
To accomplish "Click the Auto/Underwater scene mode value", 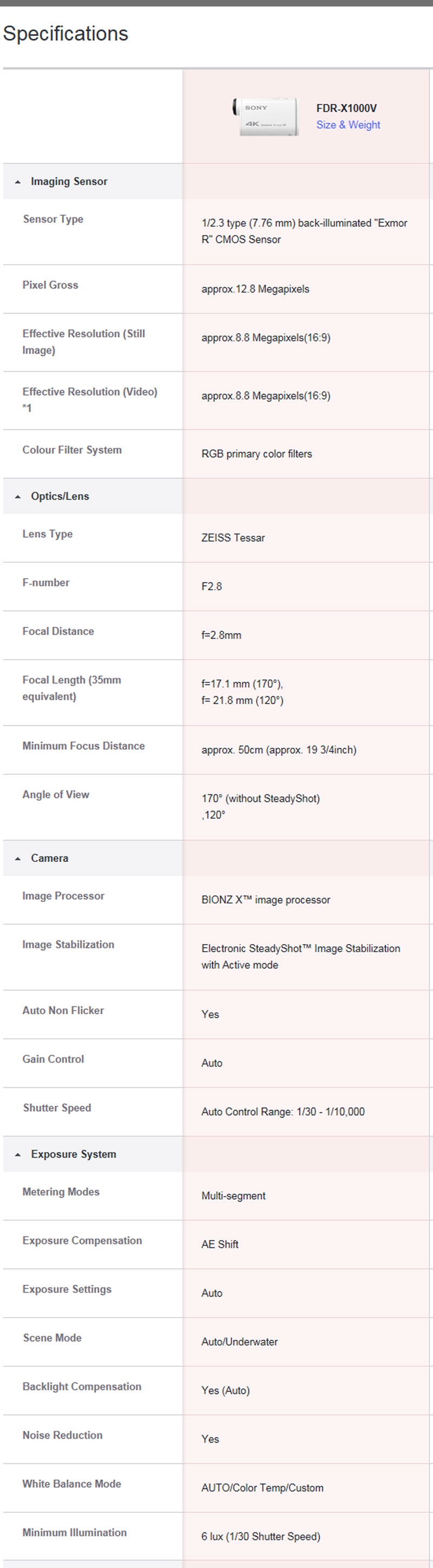I will coord(239,1342).
